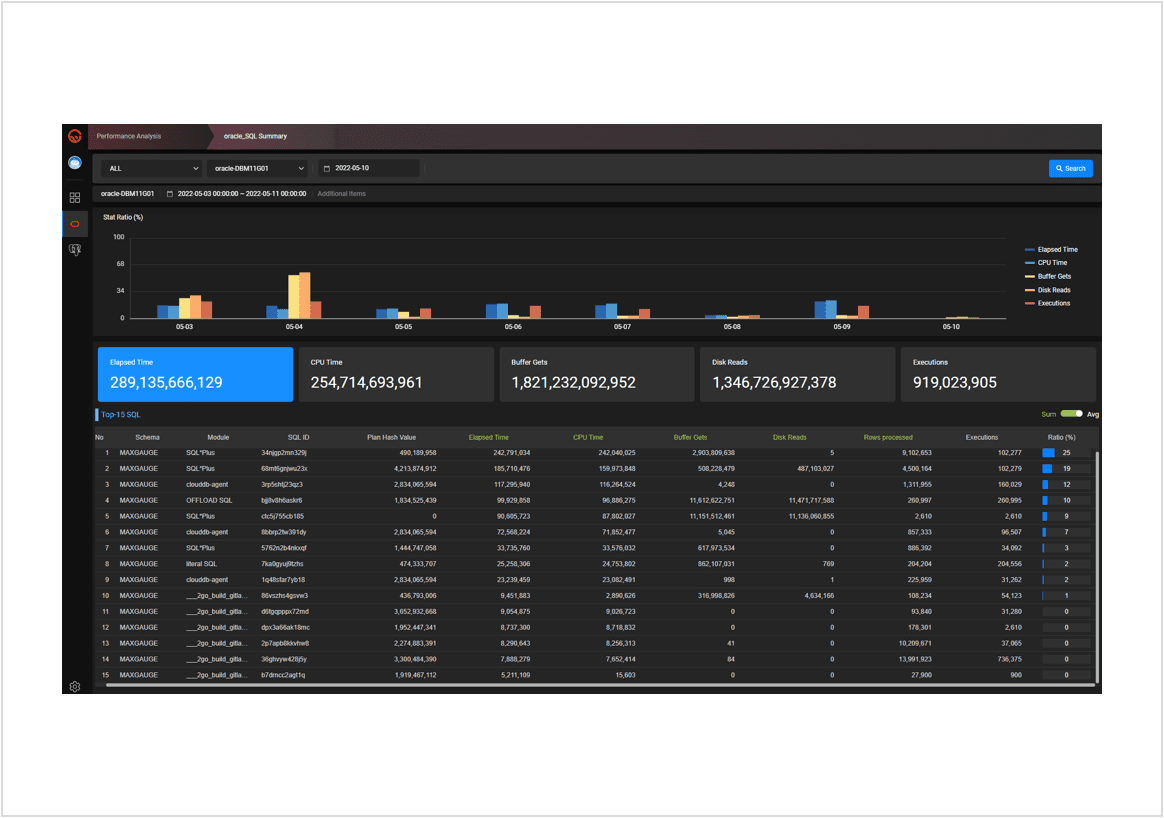Image resolution: width=1164 pixels, height=818 pixels.
Task: Click calendar icon next to the date range
Action: click(170, 194)
